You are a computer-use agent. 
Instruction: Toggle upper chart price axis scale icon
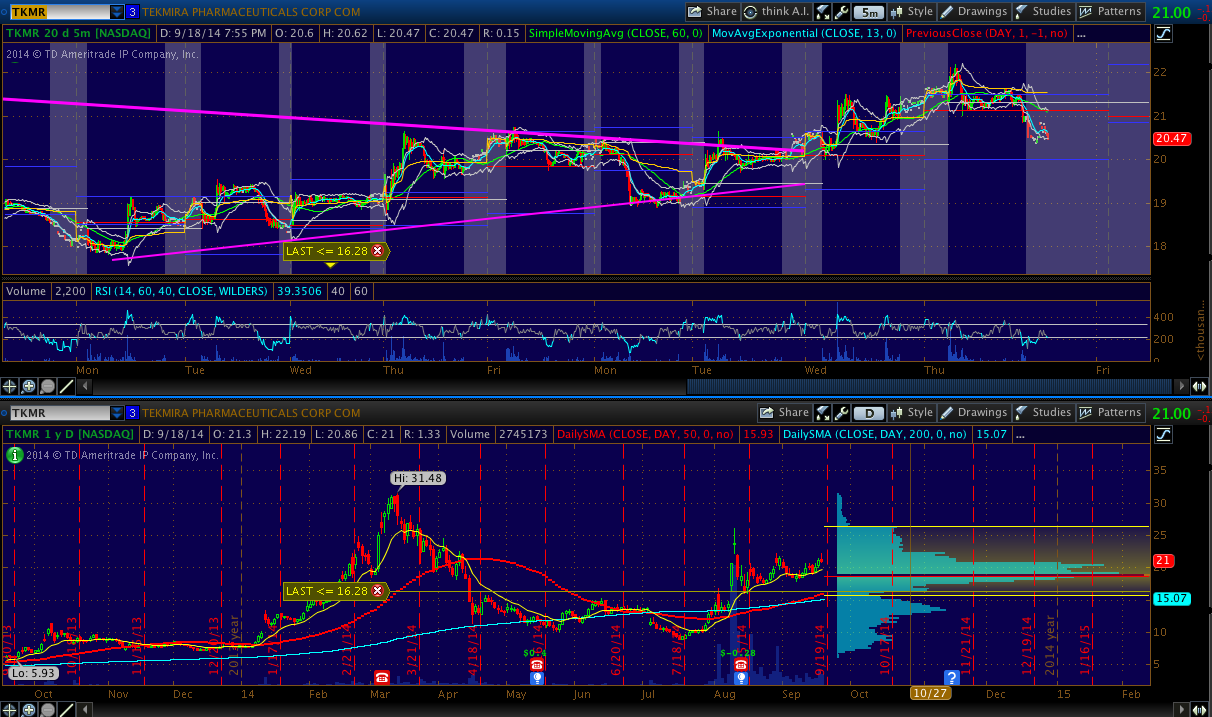pos(1163,34)
